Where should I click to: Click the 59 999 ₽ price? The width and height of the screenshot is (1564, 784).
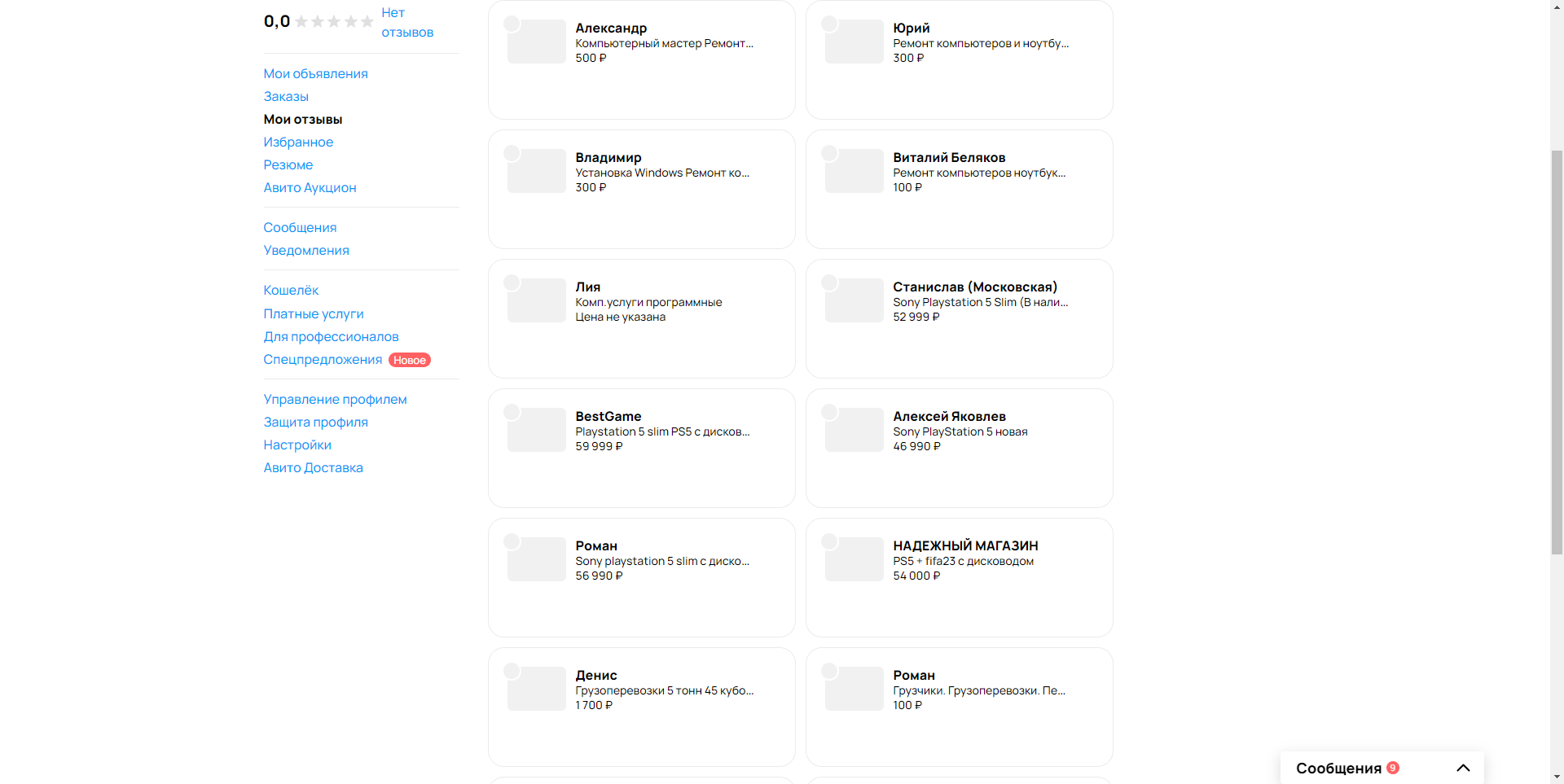coord(599,447)
